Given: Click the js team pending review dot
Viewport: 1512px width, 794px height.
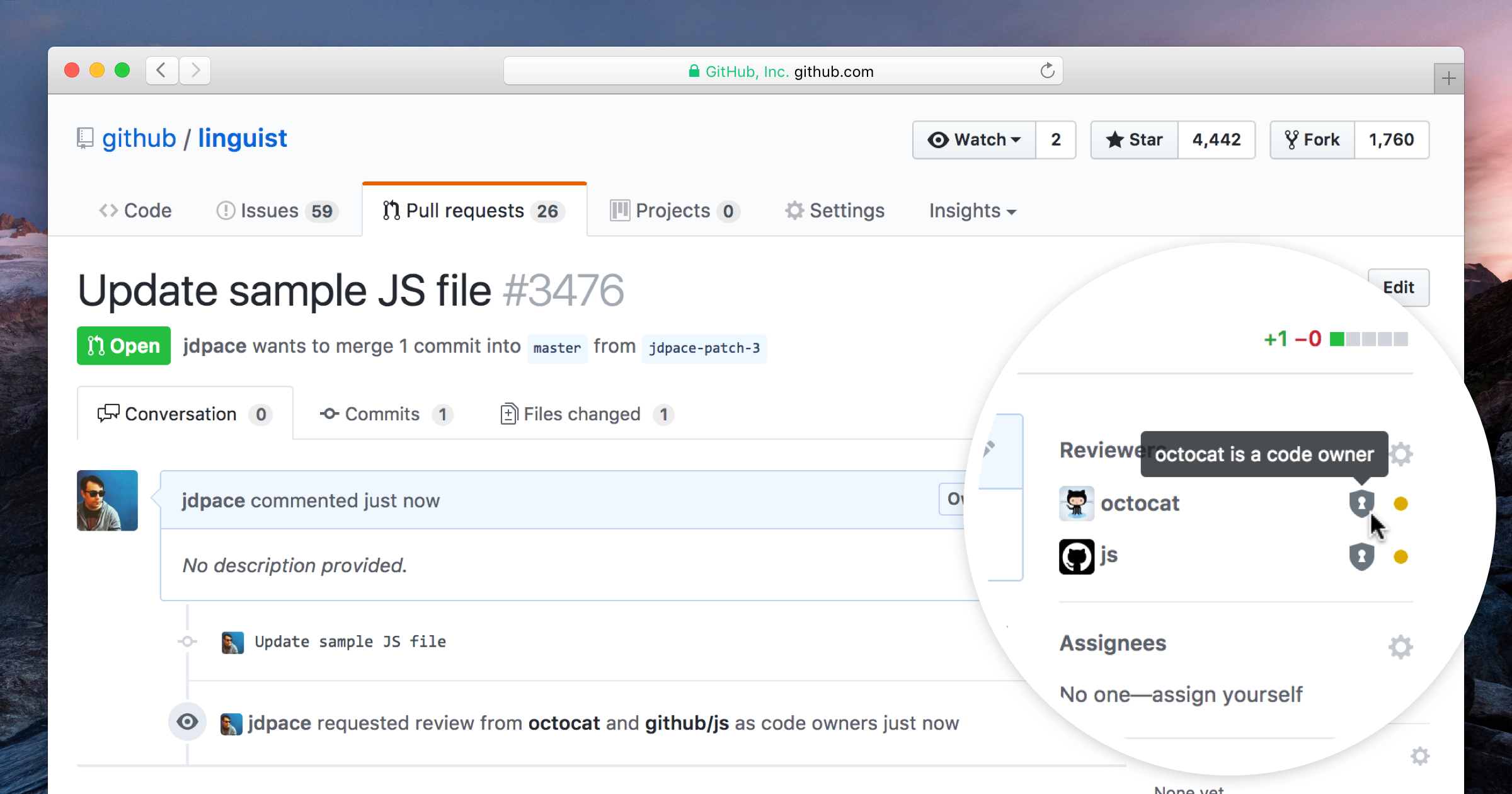Looking at the screenshot, I should (x=1400, y=556).
